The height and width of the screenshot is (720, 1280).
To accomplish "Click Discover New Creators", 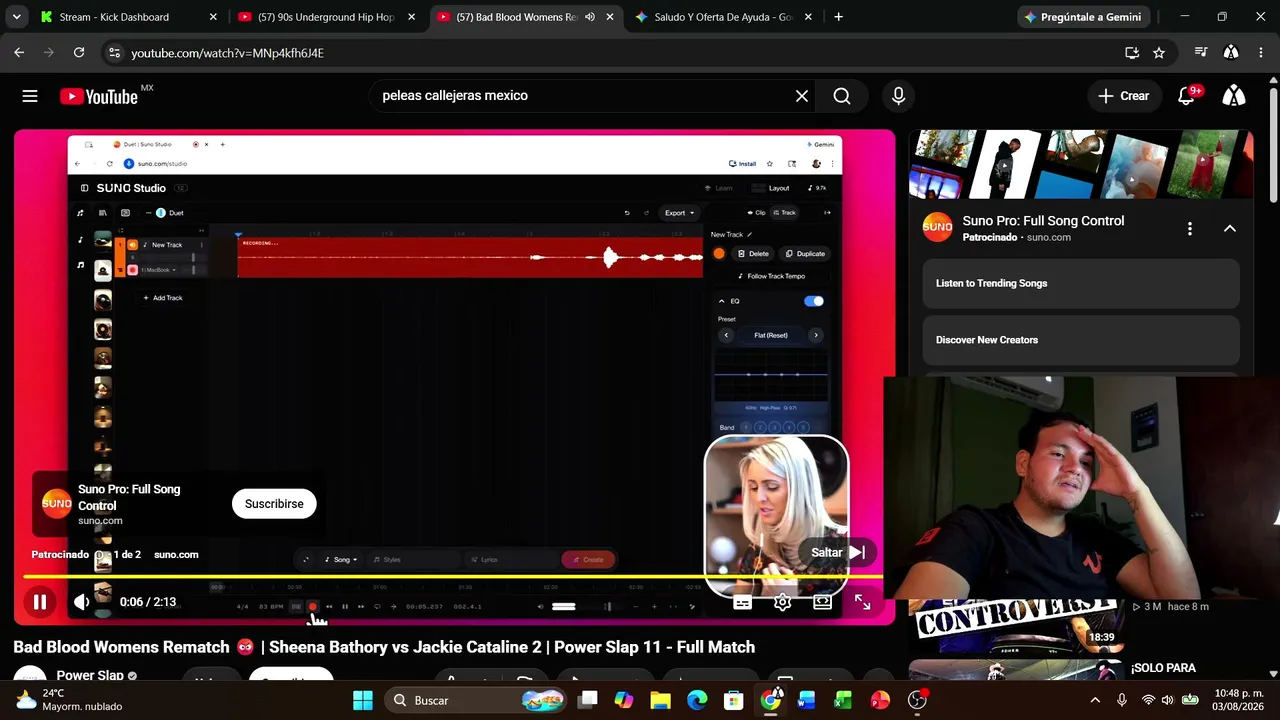I will pos(1081,340).
